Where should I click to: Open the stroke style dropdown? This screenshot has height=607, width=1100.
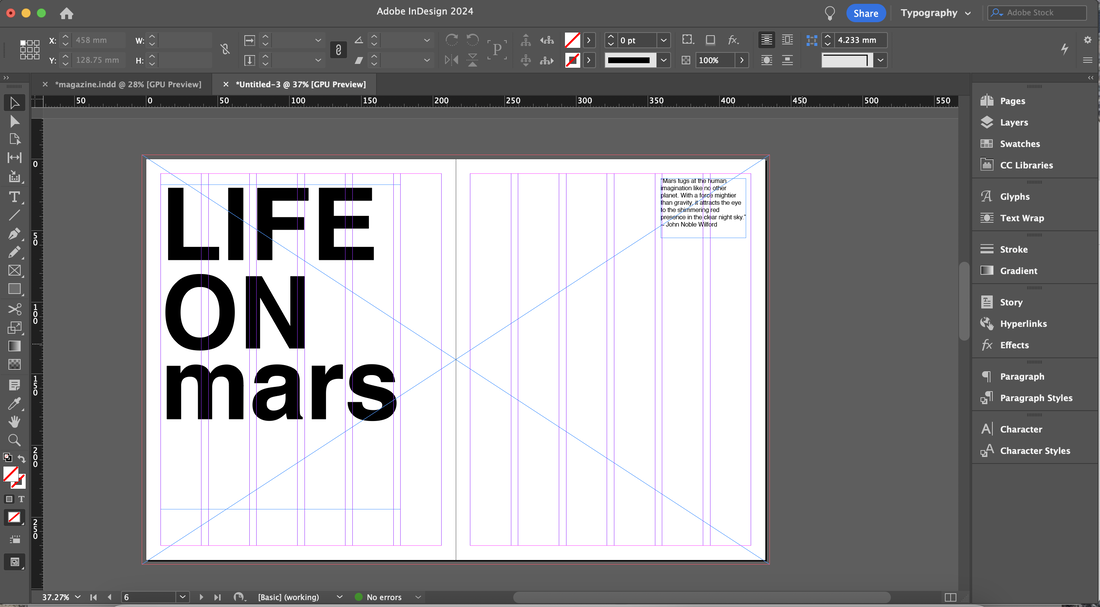point(664,60)
